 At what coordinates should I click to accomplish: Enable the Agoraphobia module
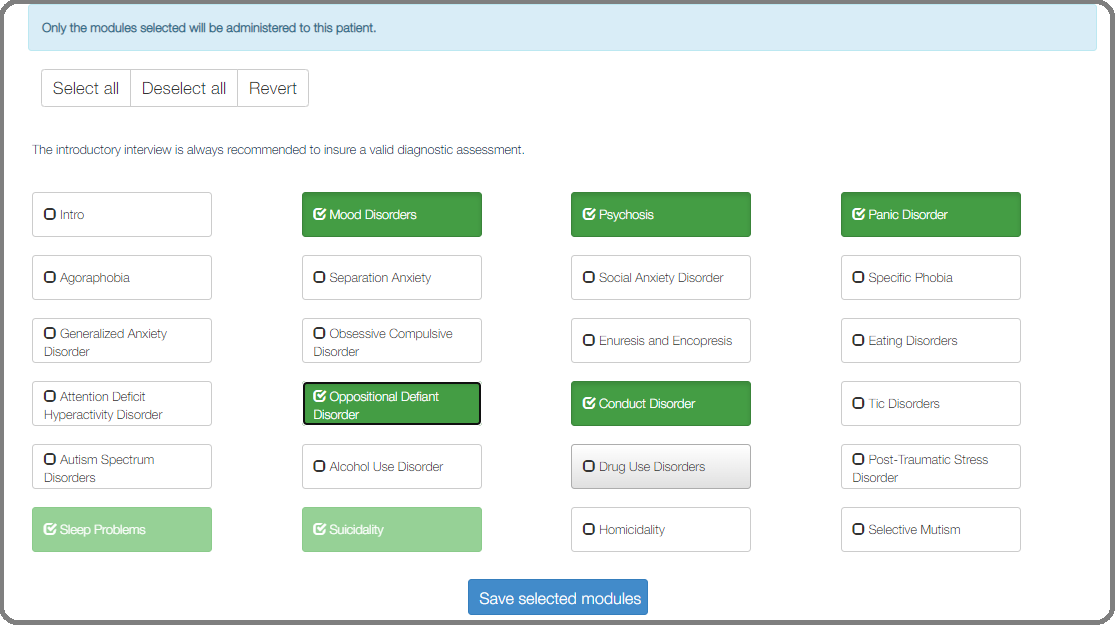coord(122,277)
